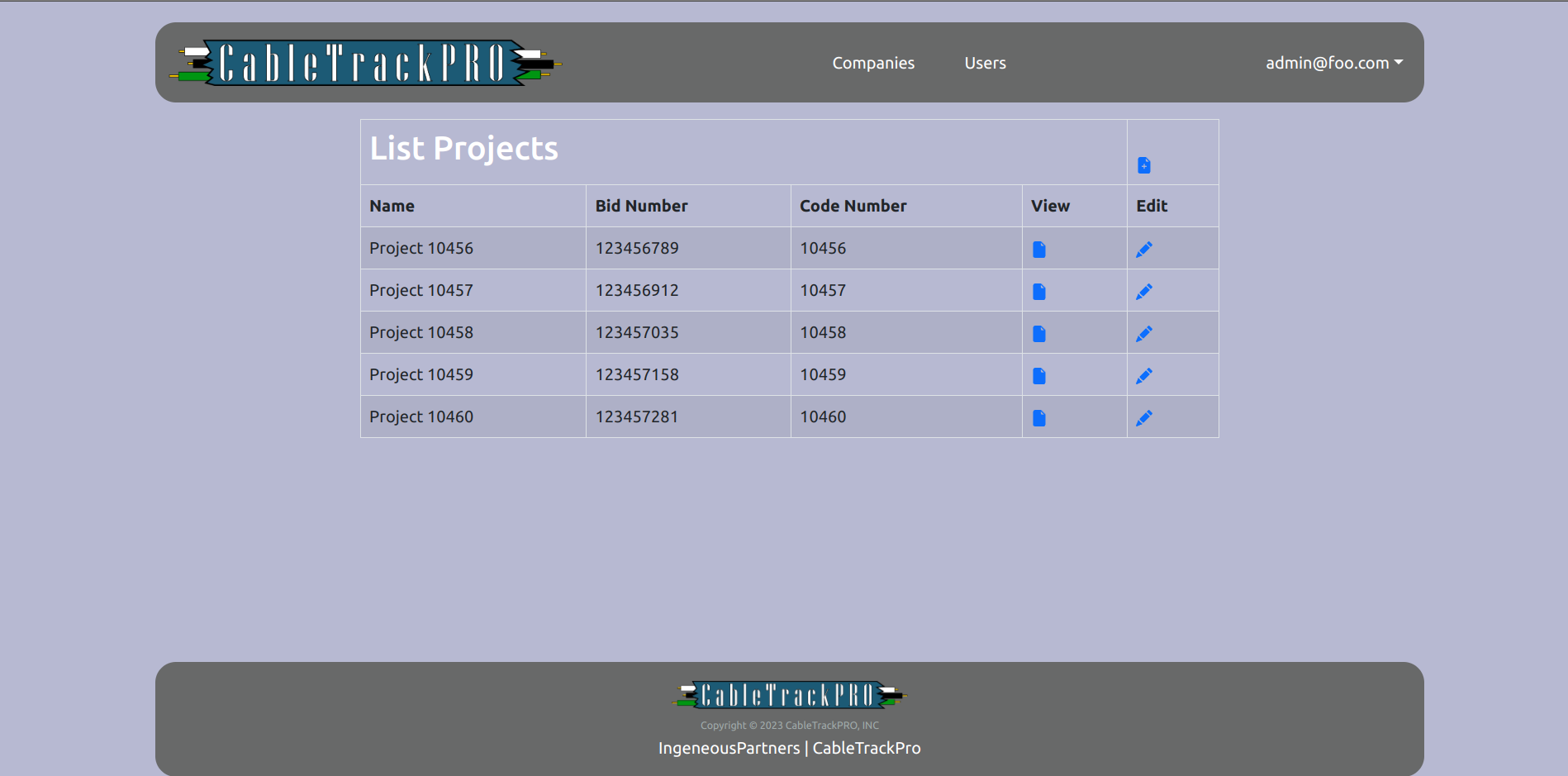Edit Project 10457 with pencil icon

tap(1144, 292)
